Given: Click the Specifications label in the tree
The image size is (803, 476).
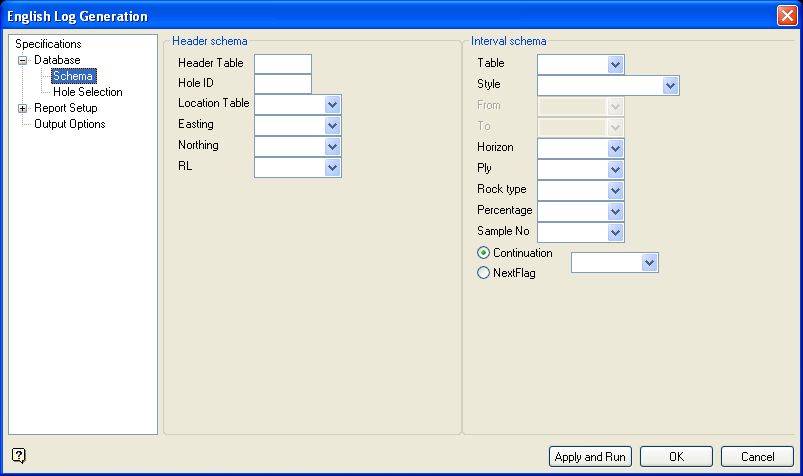Looking at the screenshot, I should [x=48, y=44].
